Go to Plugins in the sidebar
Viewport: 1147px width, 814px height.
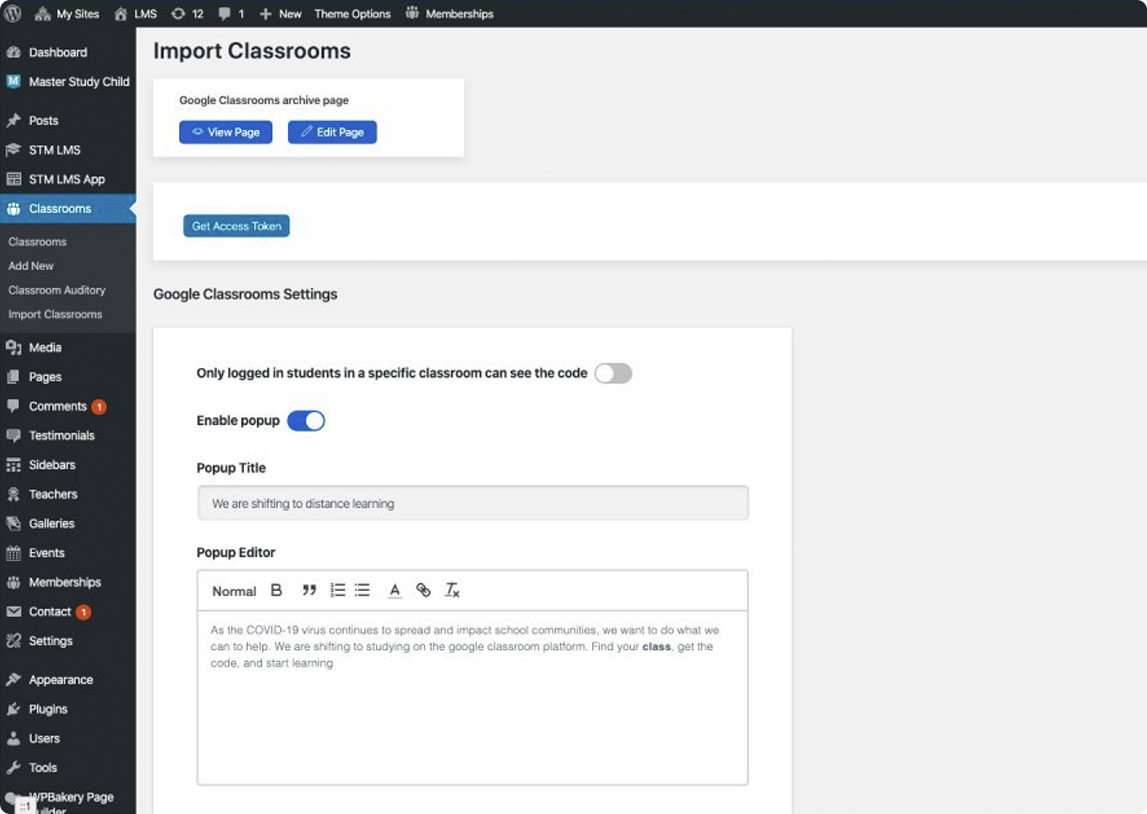(x=48, y=709)
